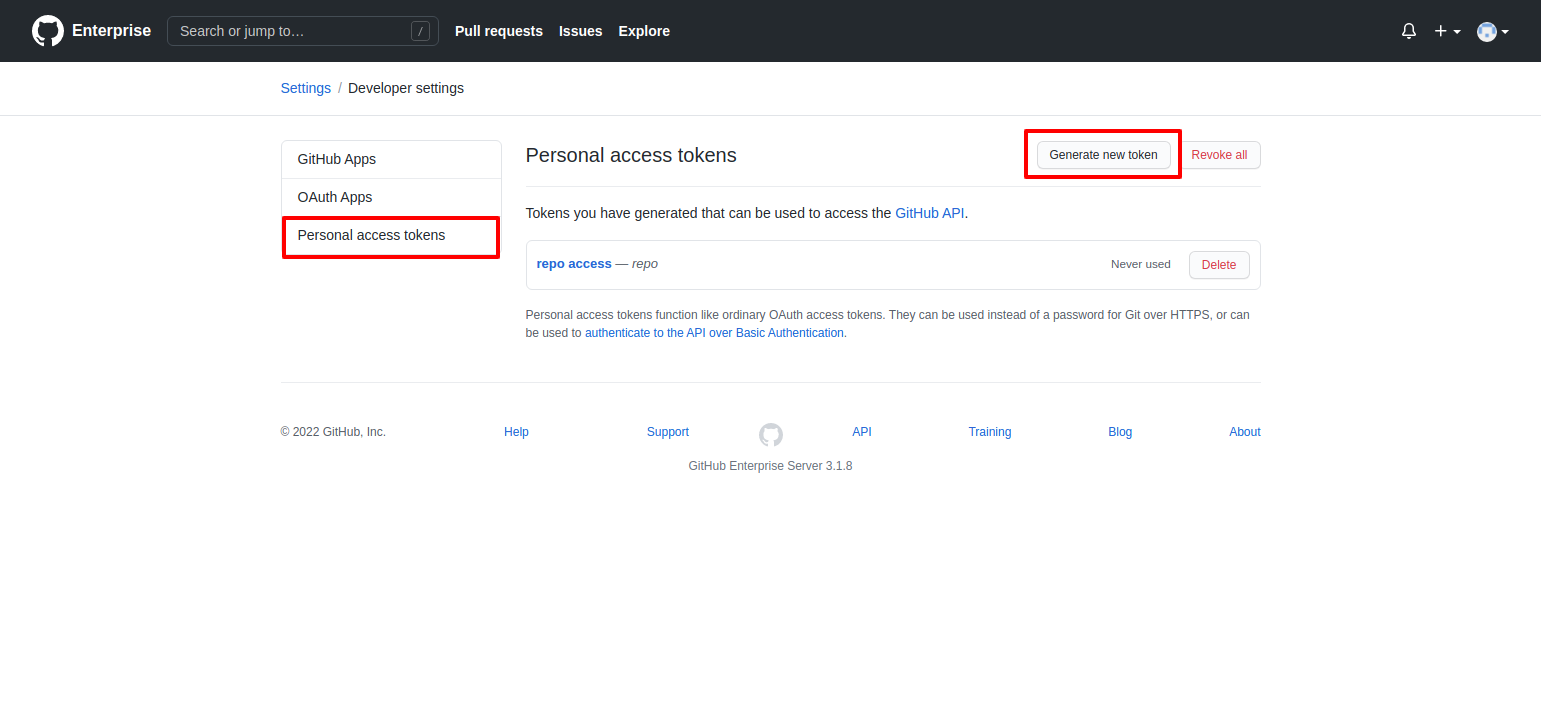Click the footer GitHub mark icon
This screenshot has width=1541, height=707.
point(770,434)
